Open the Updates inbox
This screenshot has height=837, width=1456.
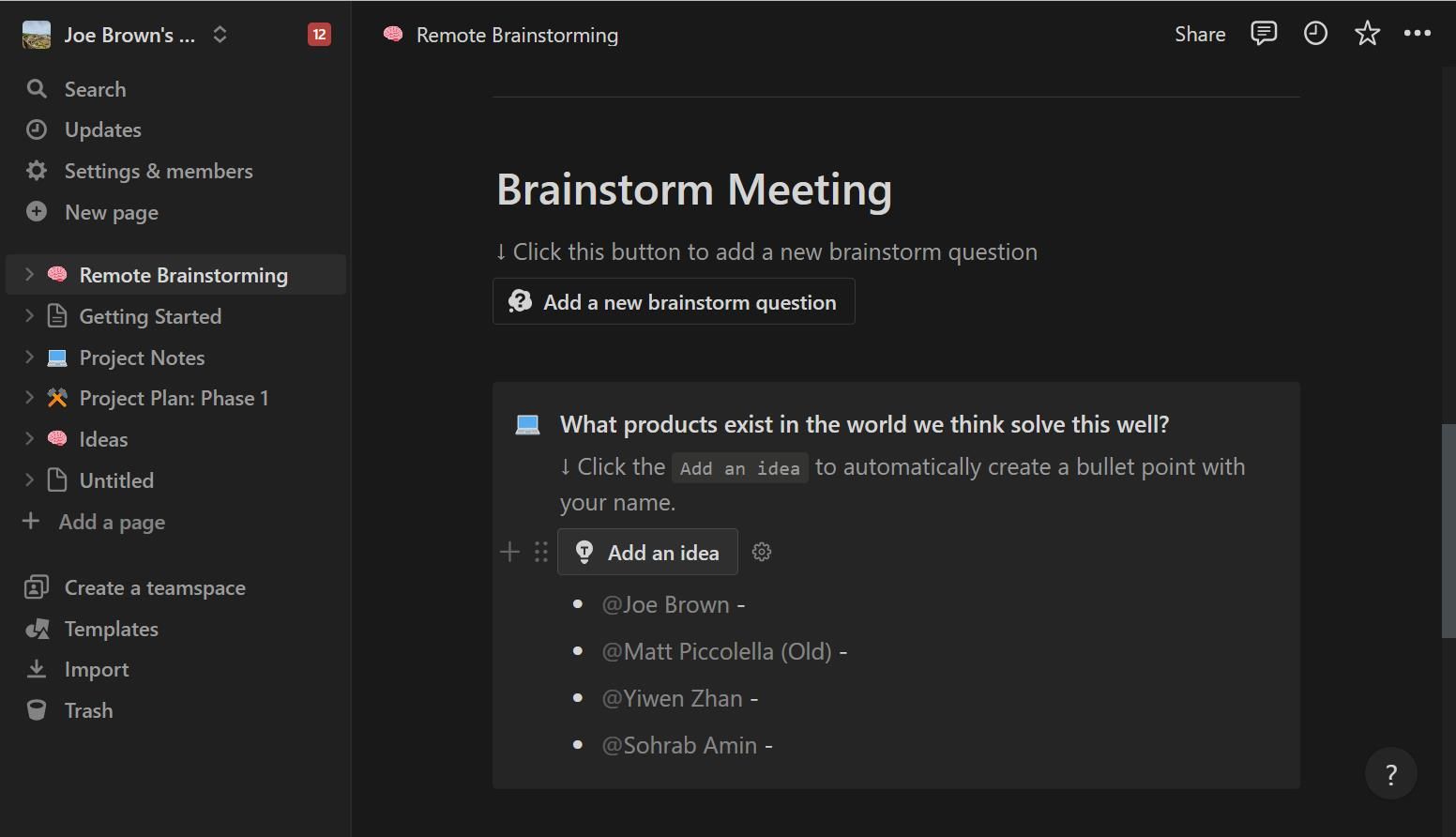pyautogui.click(x=101, y=129)
